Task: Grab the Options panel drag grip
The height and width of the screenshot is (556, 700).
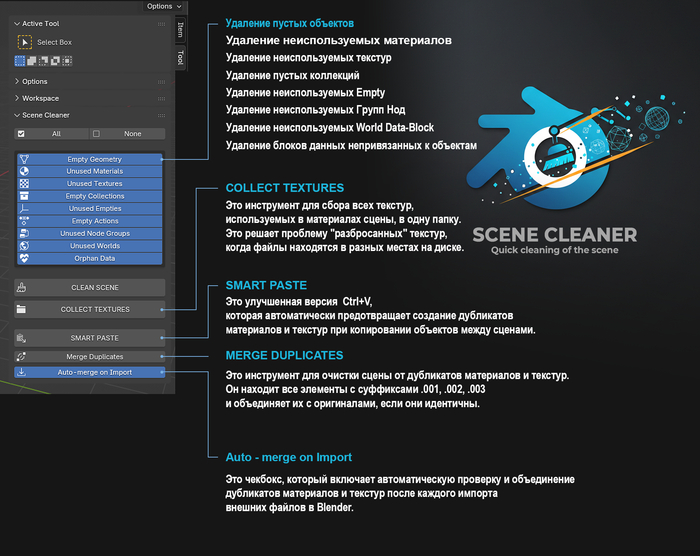Action: click(161, 82)
